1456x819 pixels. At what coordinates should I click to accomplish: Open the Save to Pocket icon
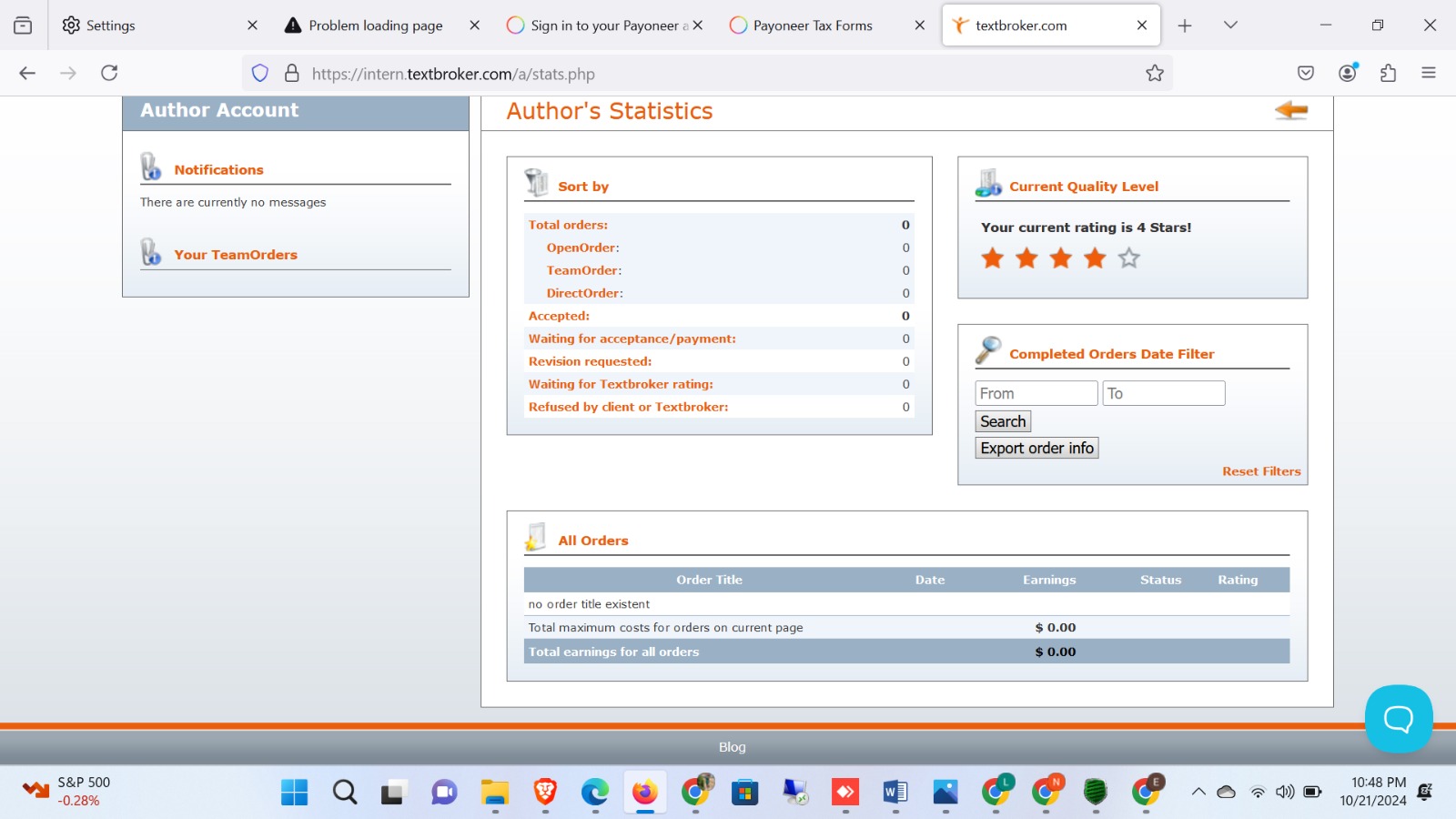coord(1306,73)
